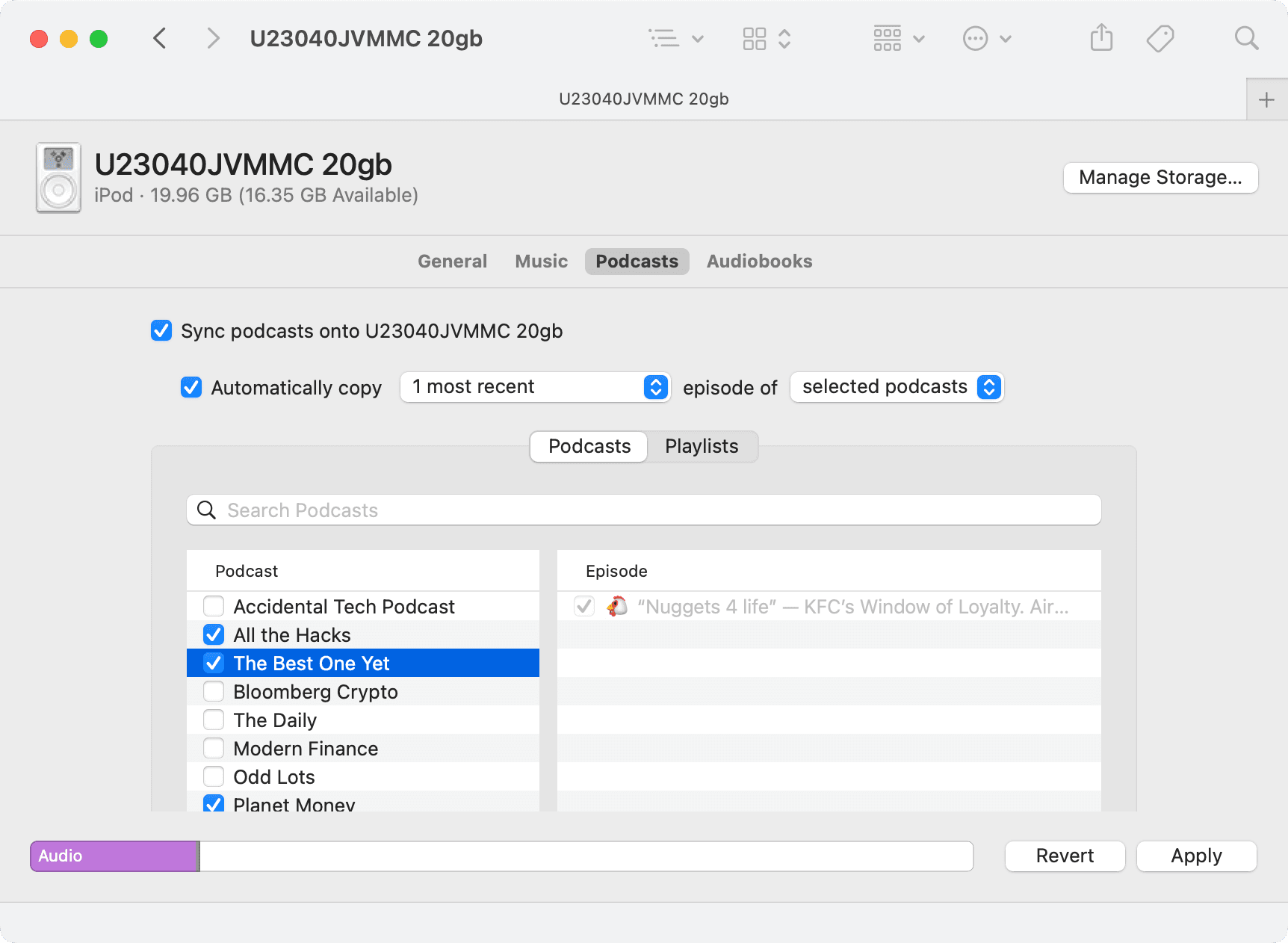
Task: Click the Back navigation arrow
Action: (x=159, y=38)
